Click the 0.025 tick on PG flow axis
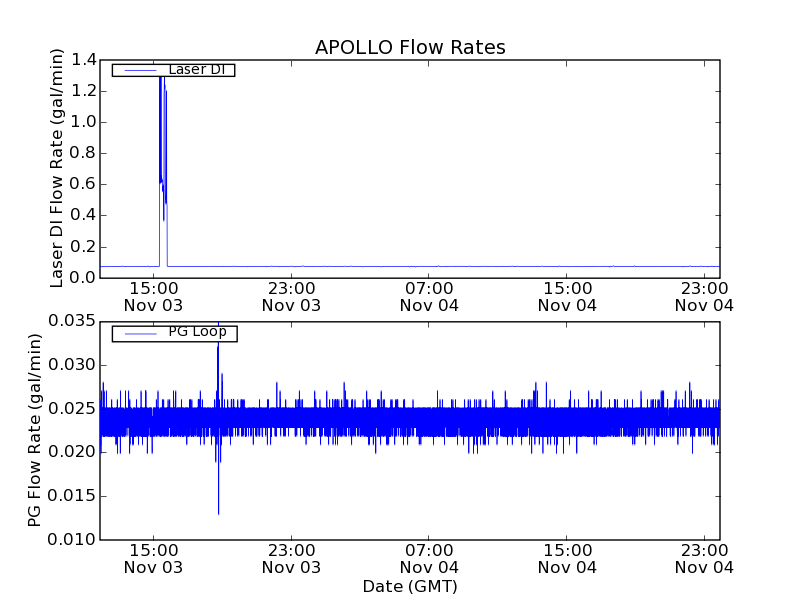Screen dimensions: 800x600 (x=72, y=409)
